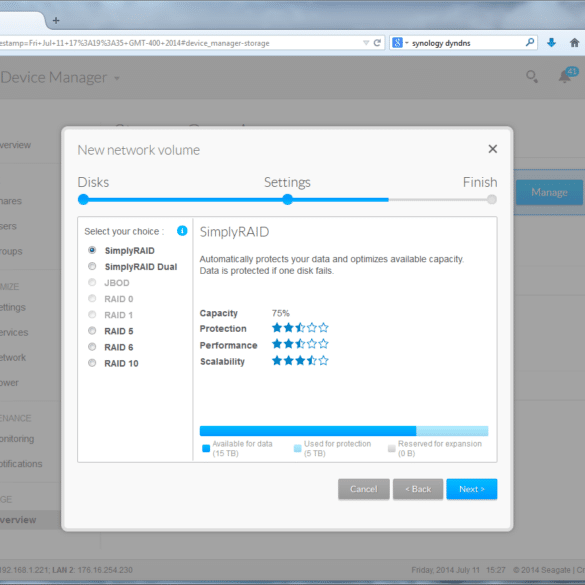Select the RAID 5 radio option
The height and width of the screenshot is (585, 585).
(92, 330)
